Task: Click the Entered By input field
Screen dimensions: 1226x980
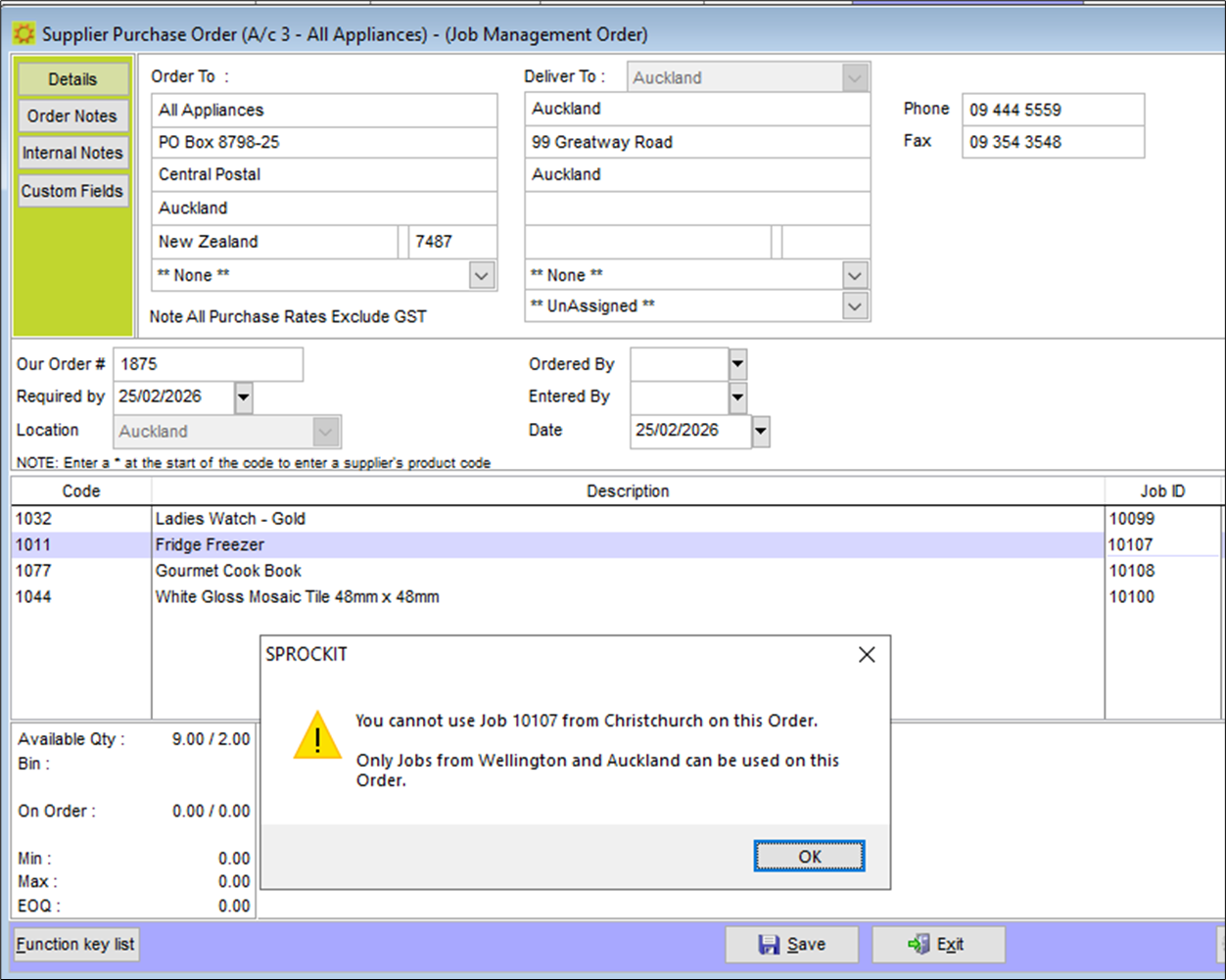Action: pyautogui.click(x=680, y=397)
